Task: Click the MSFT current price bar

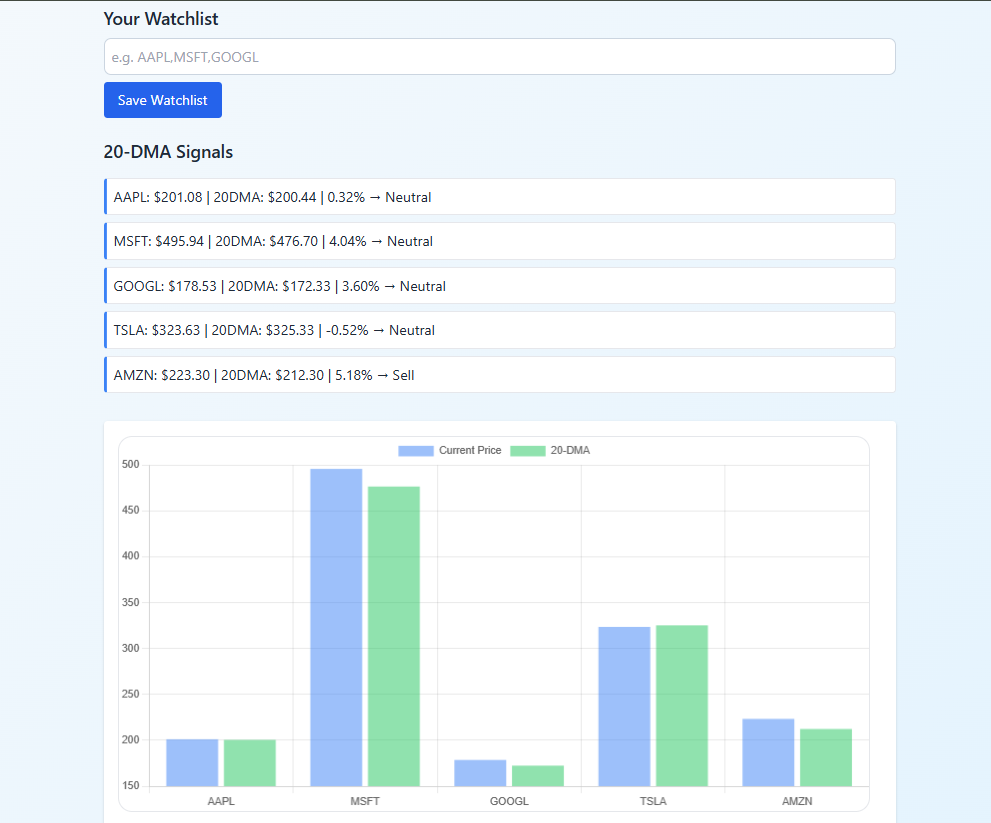Action: point(336,628)
